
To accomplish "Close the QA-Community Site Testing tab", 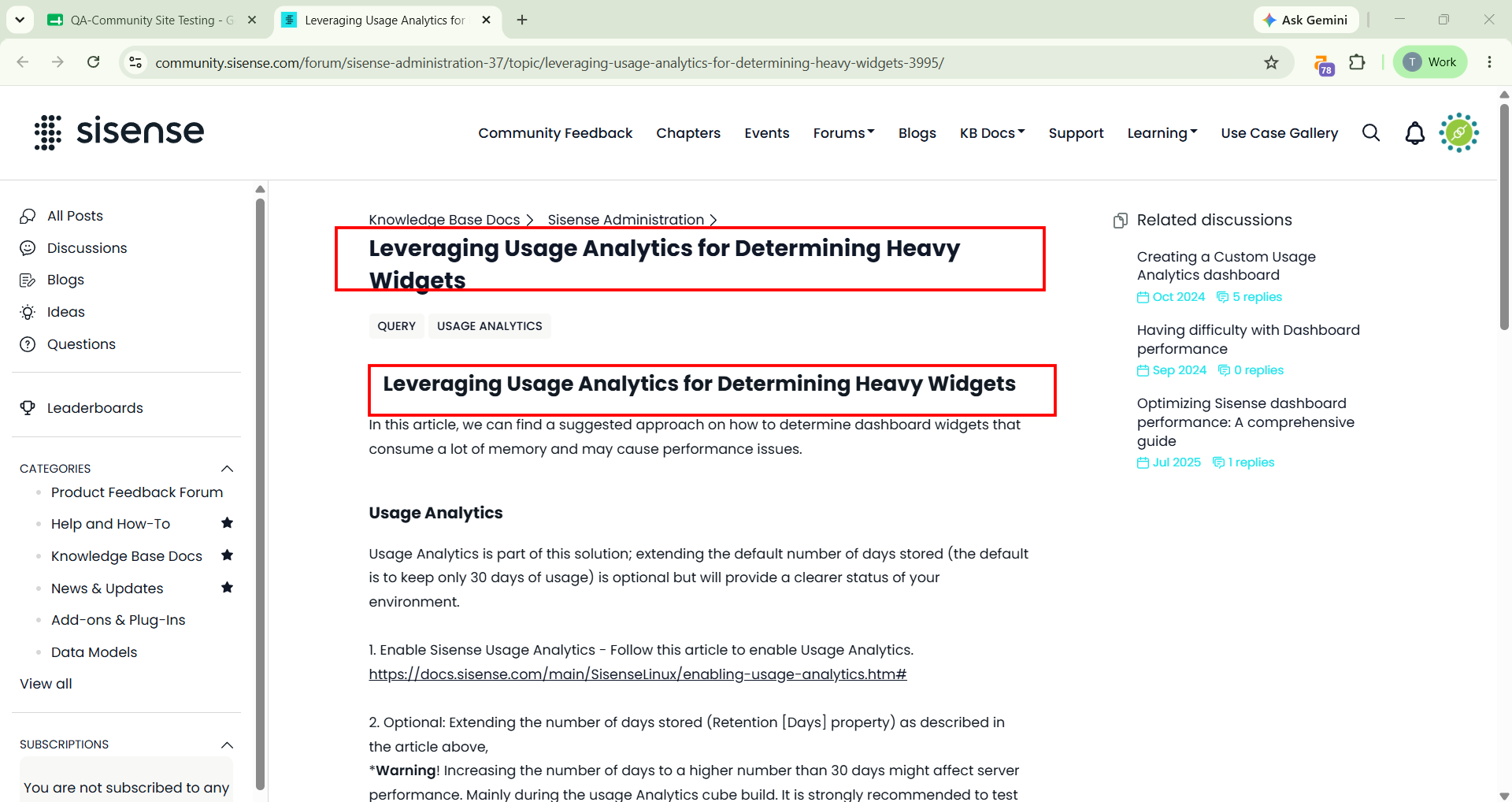I will coord(252,20).
